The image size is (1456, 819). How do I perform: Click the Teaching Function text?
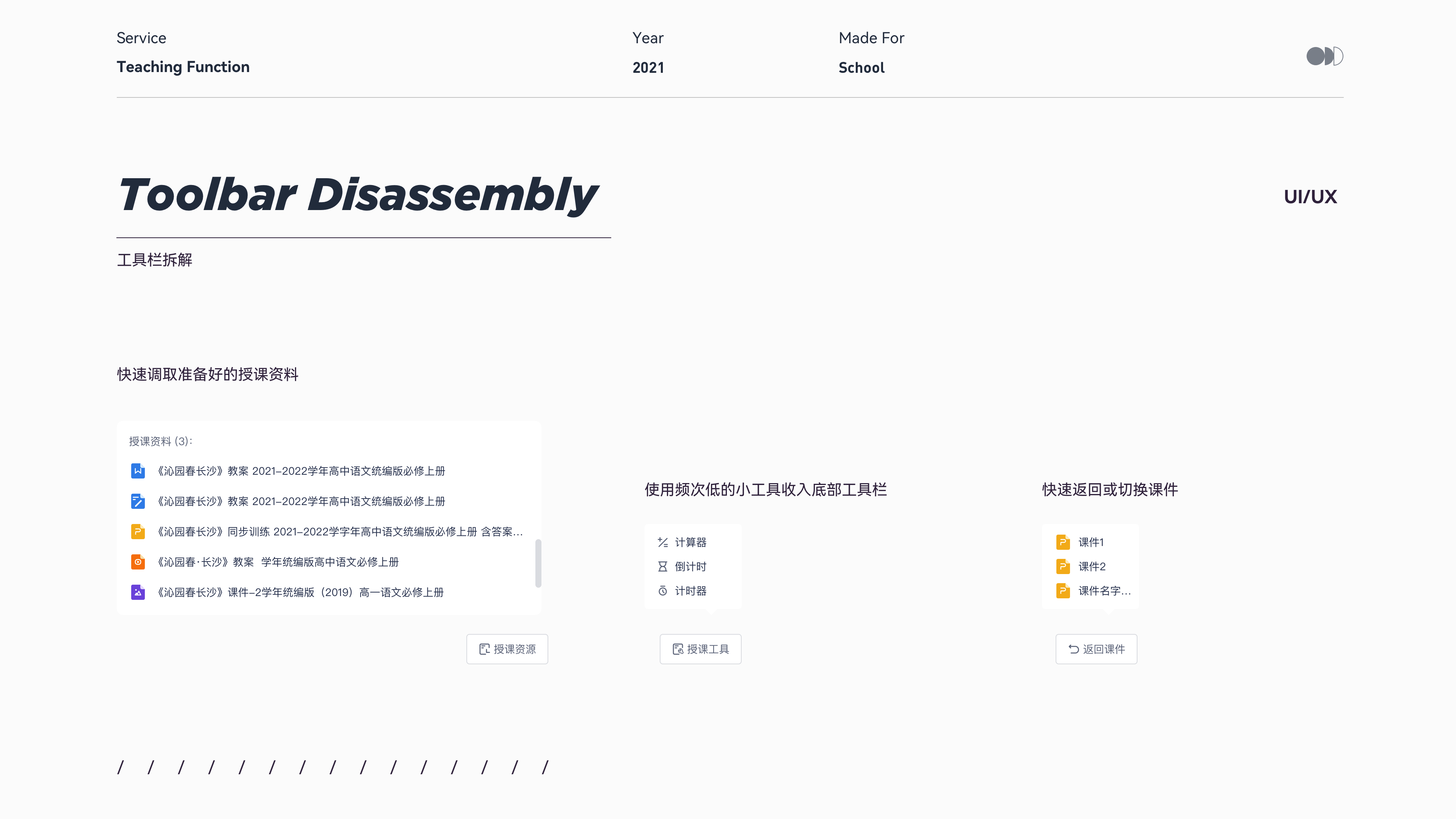(x=183, y=67)
